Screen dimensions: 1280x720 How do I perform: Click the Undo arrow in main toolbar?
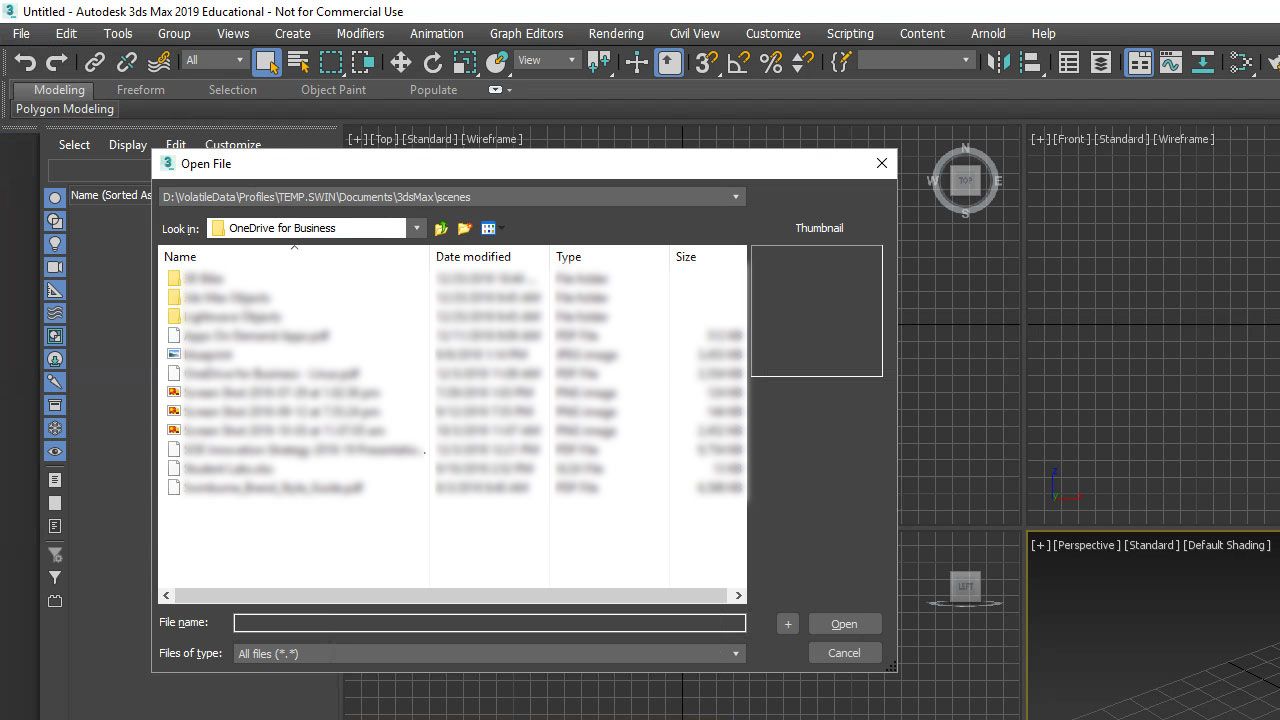coord(25,63)
